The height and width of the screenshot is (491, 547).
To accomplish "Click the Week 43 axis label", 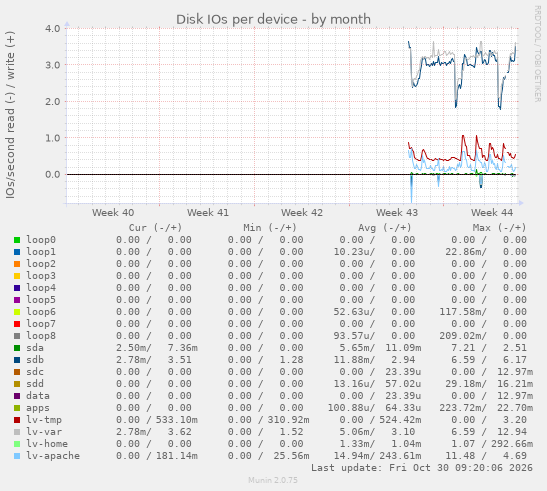I will point(397,213).
